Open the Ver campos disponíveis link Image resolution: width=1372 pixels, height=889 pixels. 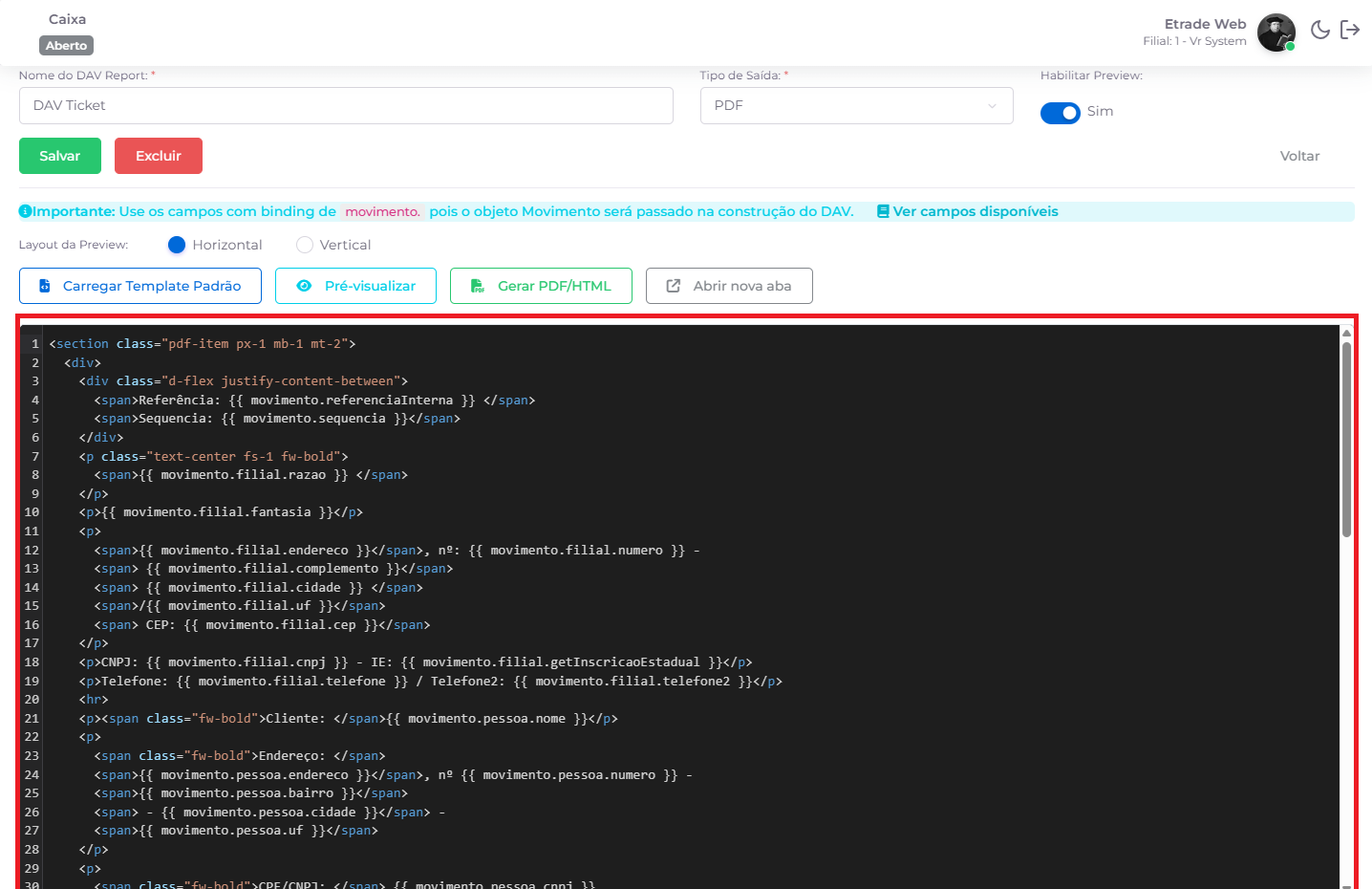coord(975,211)
